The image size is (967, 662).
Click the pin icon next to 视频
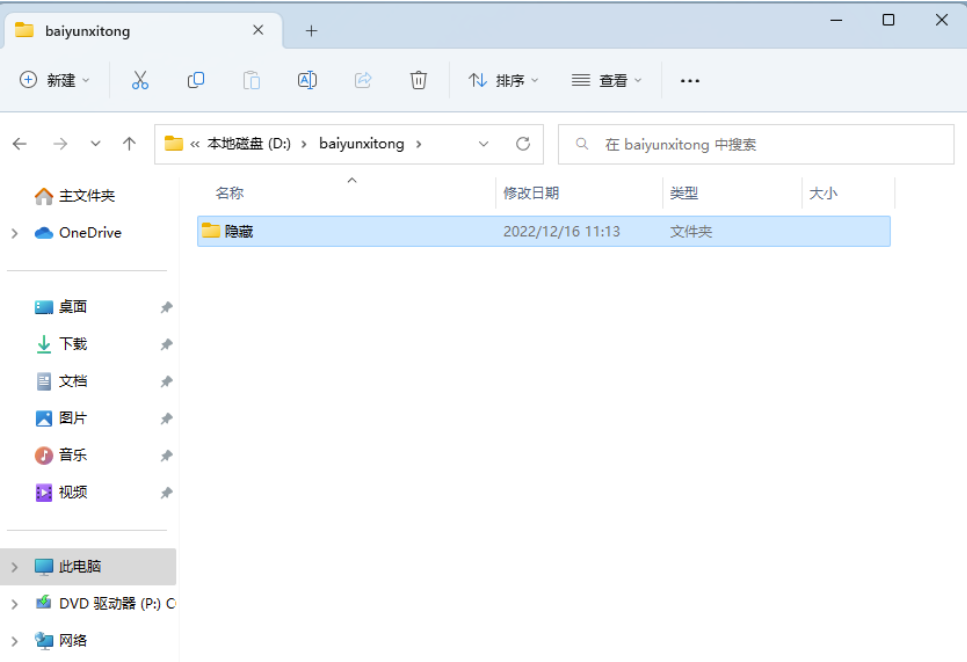[x=166, y=492]
